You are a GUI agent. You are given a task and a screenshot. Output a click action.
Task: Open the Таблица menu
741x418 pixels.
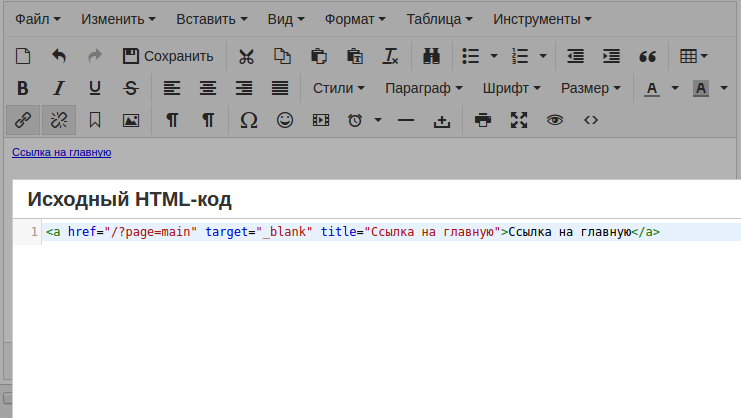[439, 19]
